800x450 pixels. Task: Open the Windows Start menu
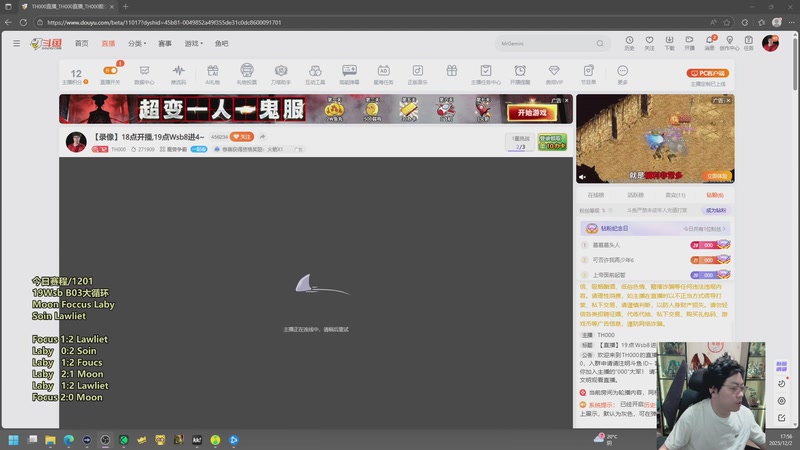tap(14, 439)
